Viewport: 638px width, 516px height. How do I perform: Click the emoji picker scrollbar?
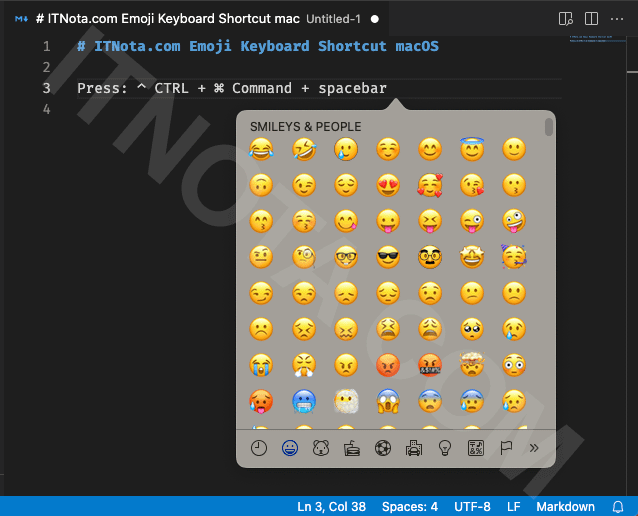[x=549, y=127]
